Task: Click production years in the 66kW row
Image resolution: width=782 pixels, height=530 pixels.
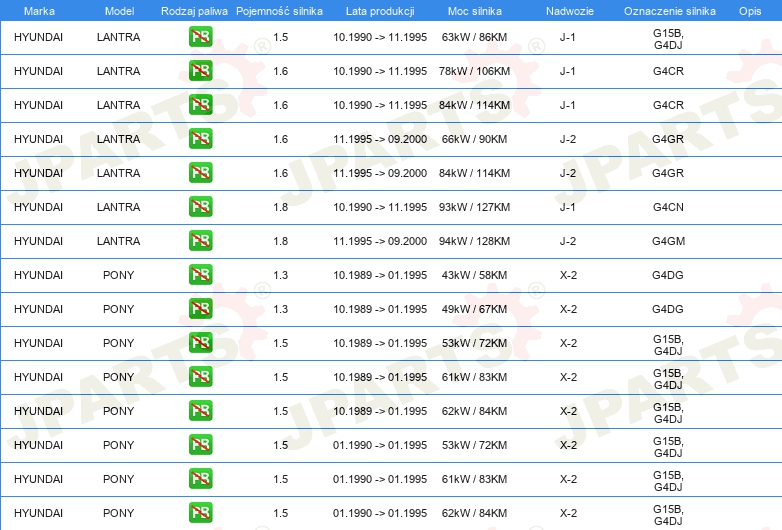Action: click(380, 139)
